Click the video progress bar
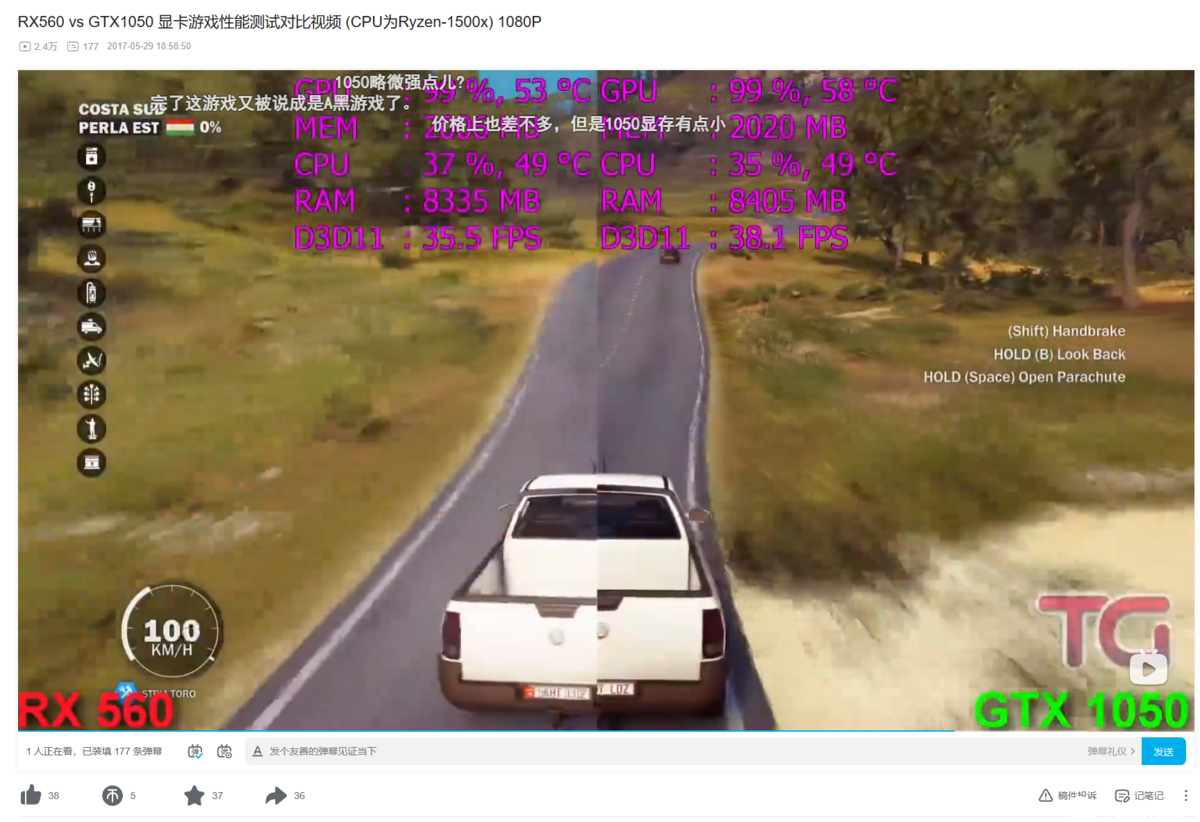The height and width of the screenshot is (822, 1200). click(606, 731)
